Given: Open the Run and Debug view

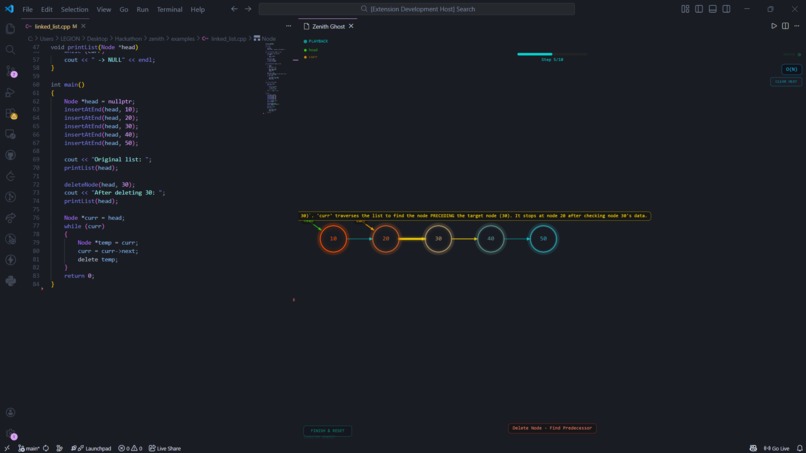Looking at the screenshot, I should [10, 92].
